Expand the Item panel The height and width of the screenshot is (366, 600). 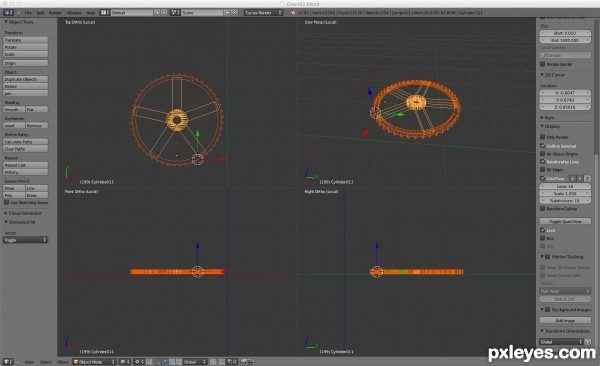coord(542,118)
